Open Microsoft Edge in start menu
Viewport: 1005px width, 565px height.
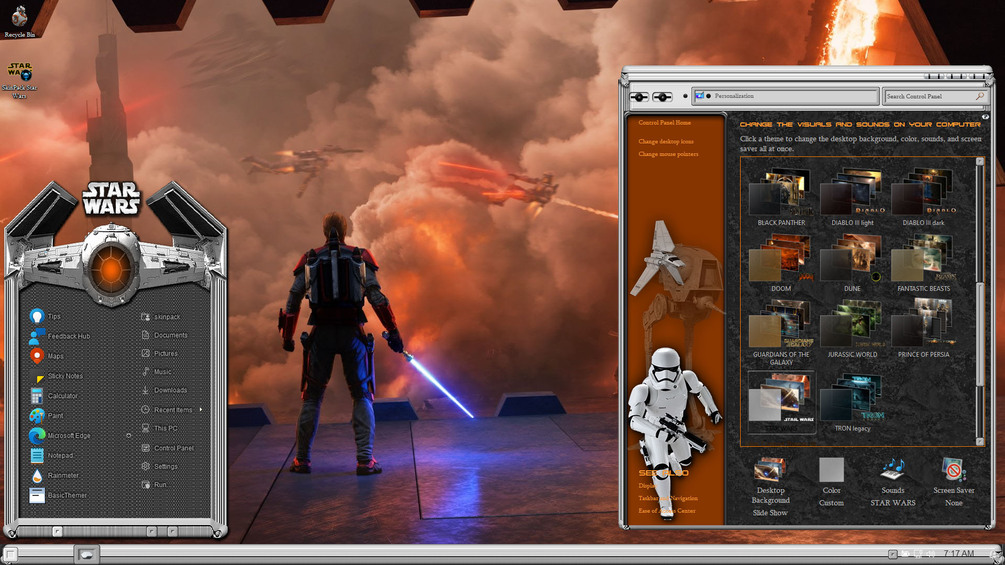[x=60, y=436]
